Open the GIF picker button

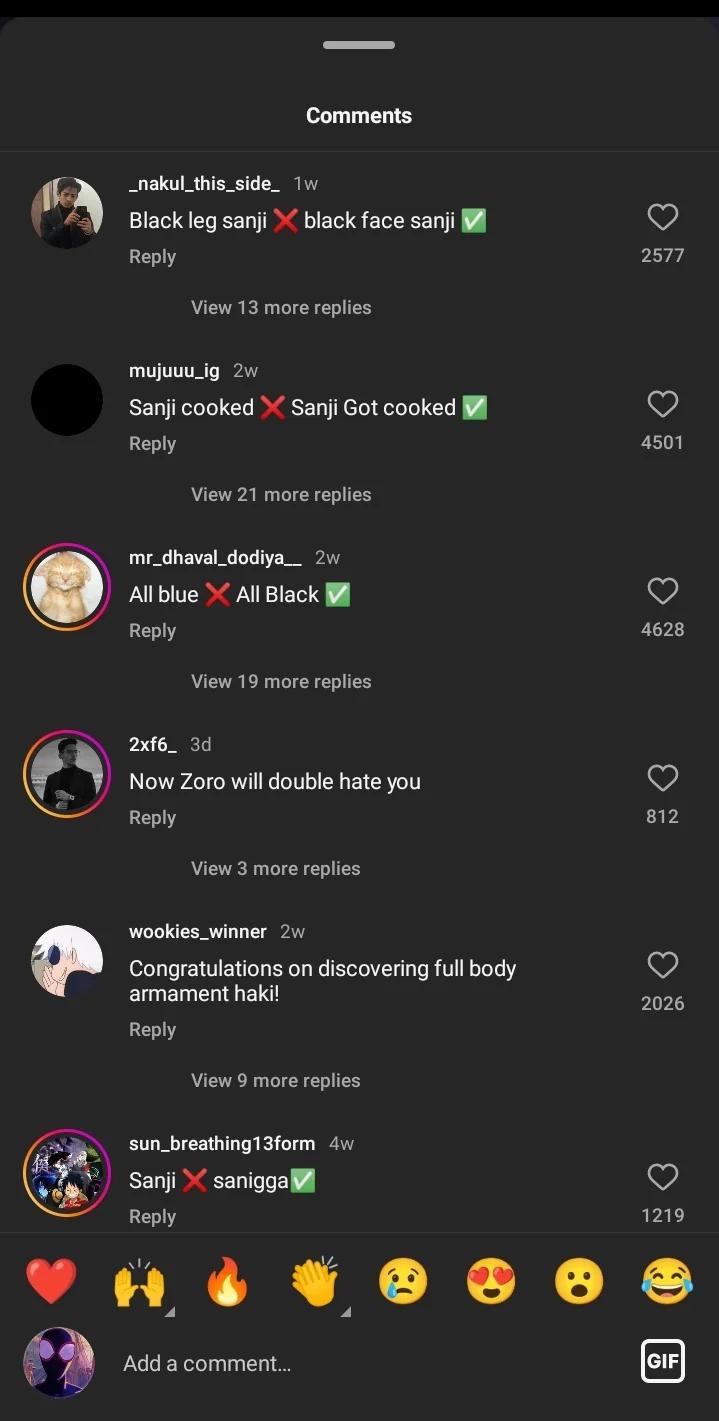pos(662,1360)
